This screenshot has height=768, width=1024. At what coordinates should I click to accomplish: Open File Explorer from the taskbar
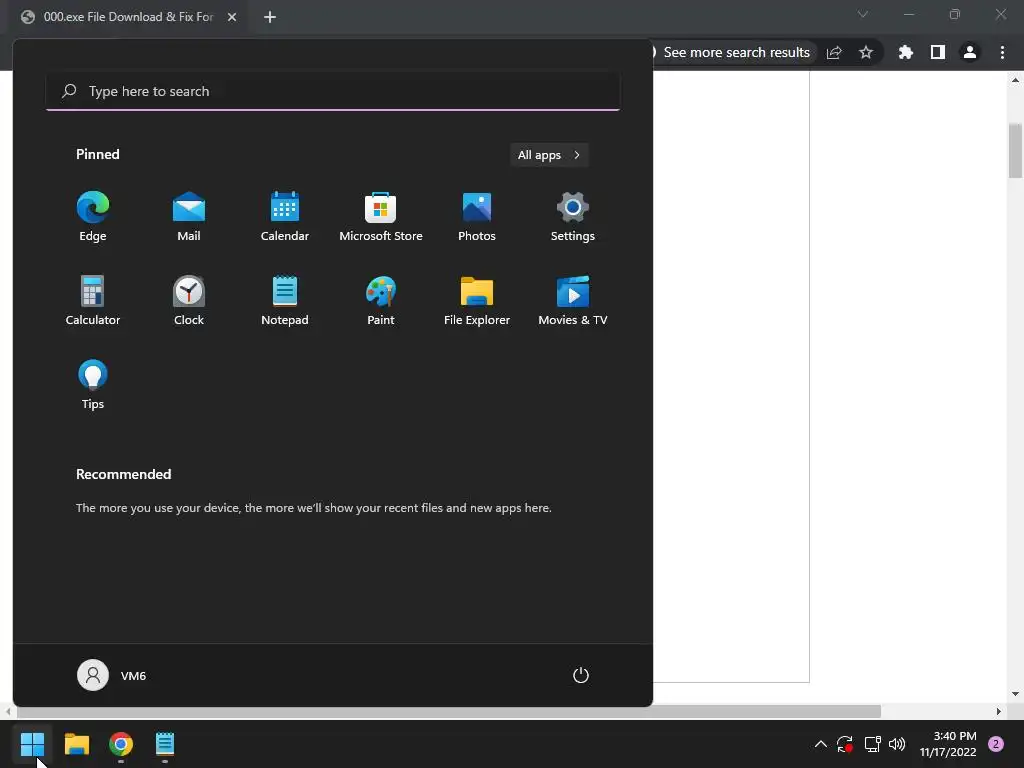[76, 744]
